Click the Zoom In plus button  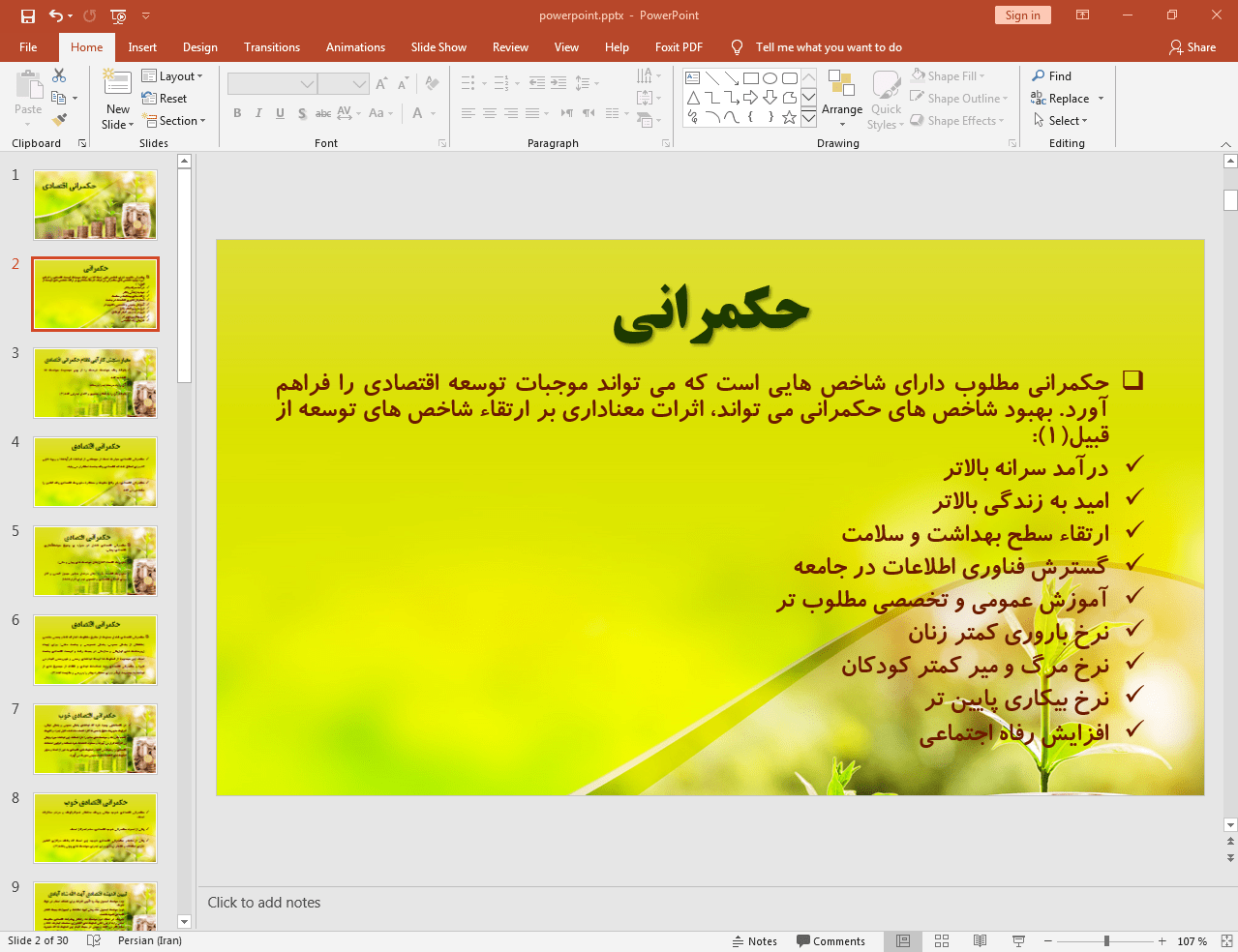pos(1163,941)
